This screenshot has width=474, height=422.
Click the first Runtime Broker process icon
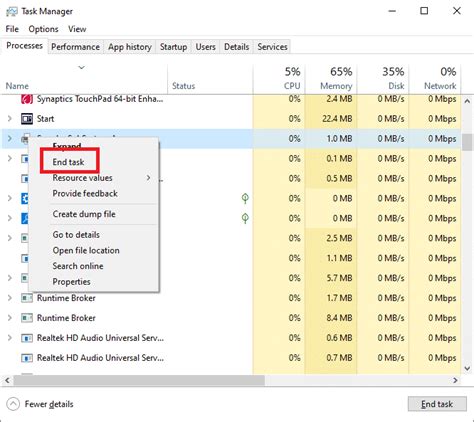coord(27,298)
